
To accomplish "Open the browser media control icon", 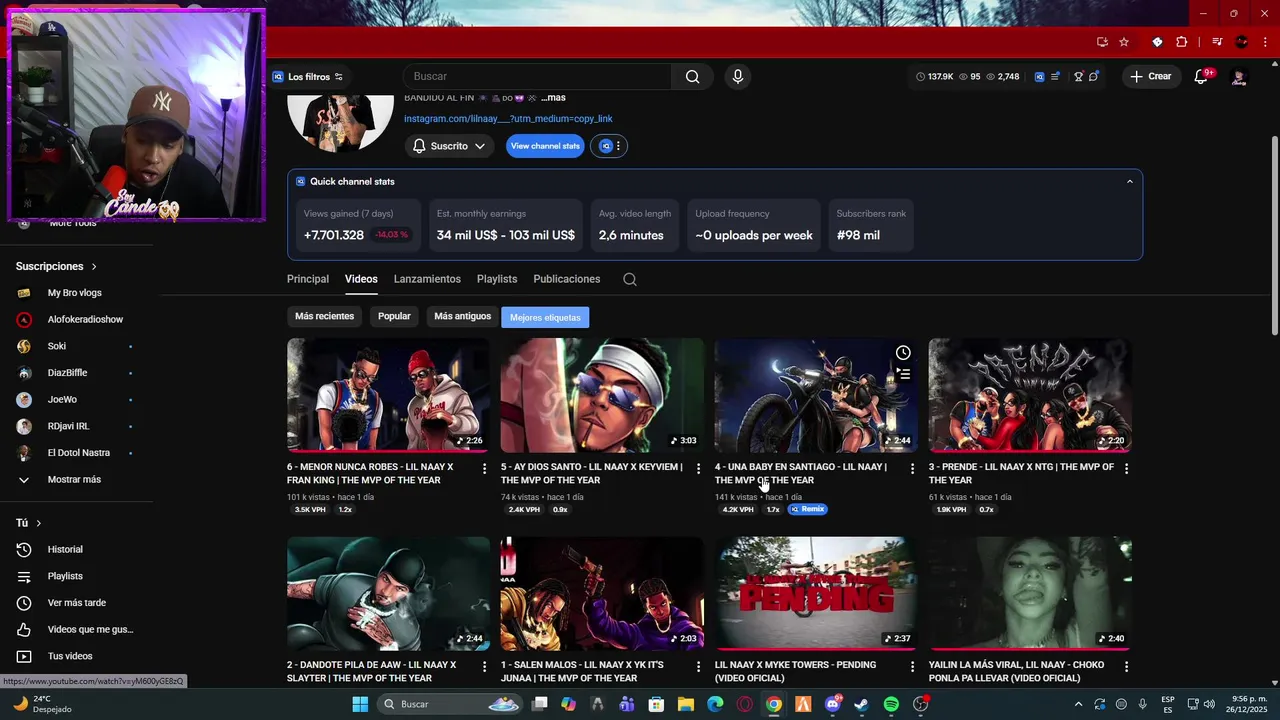I will point(1217,42).
